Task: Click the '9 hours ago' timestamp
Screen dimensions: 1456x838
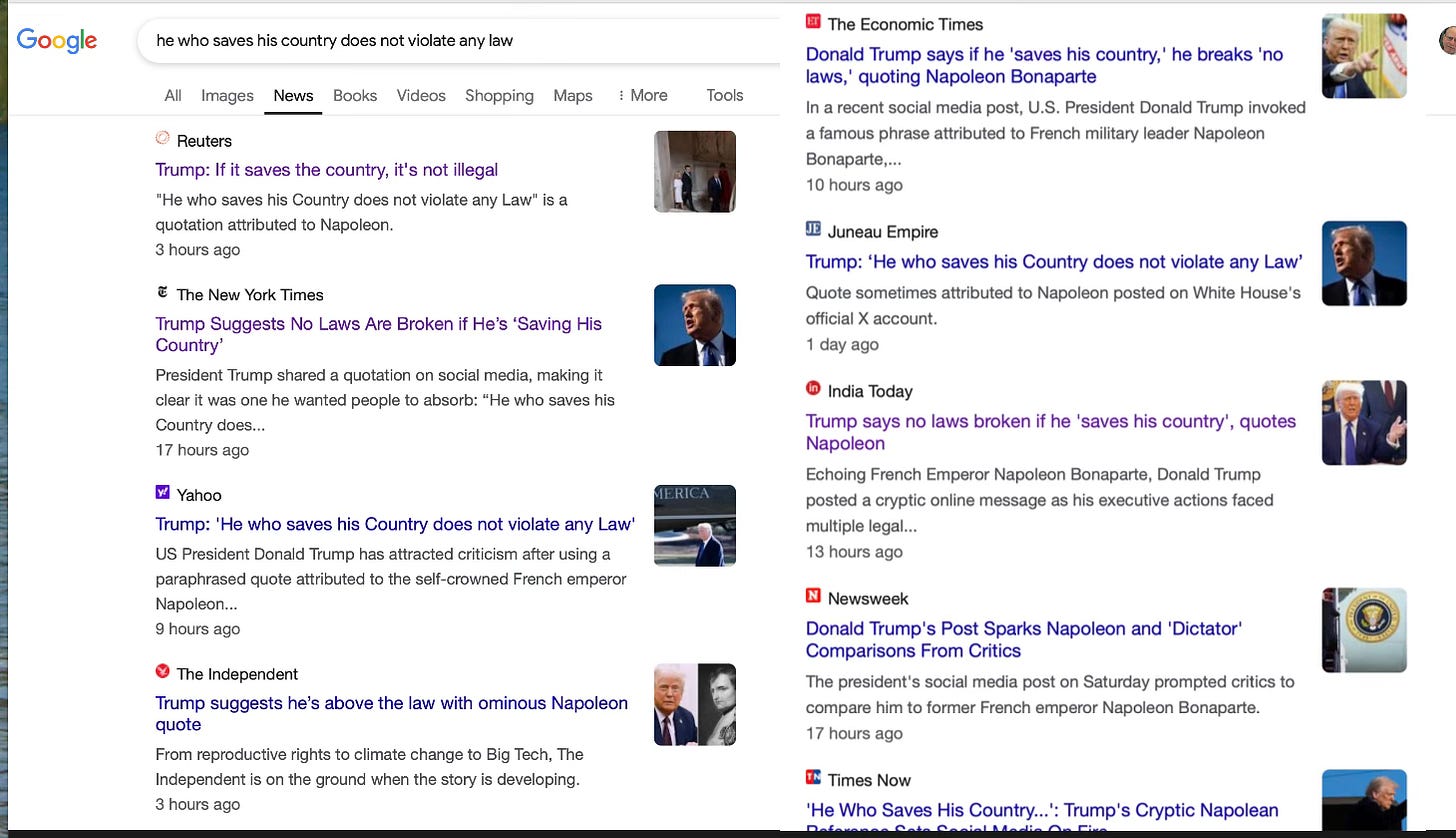Action: [x=198, y=629]
